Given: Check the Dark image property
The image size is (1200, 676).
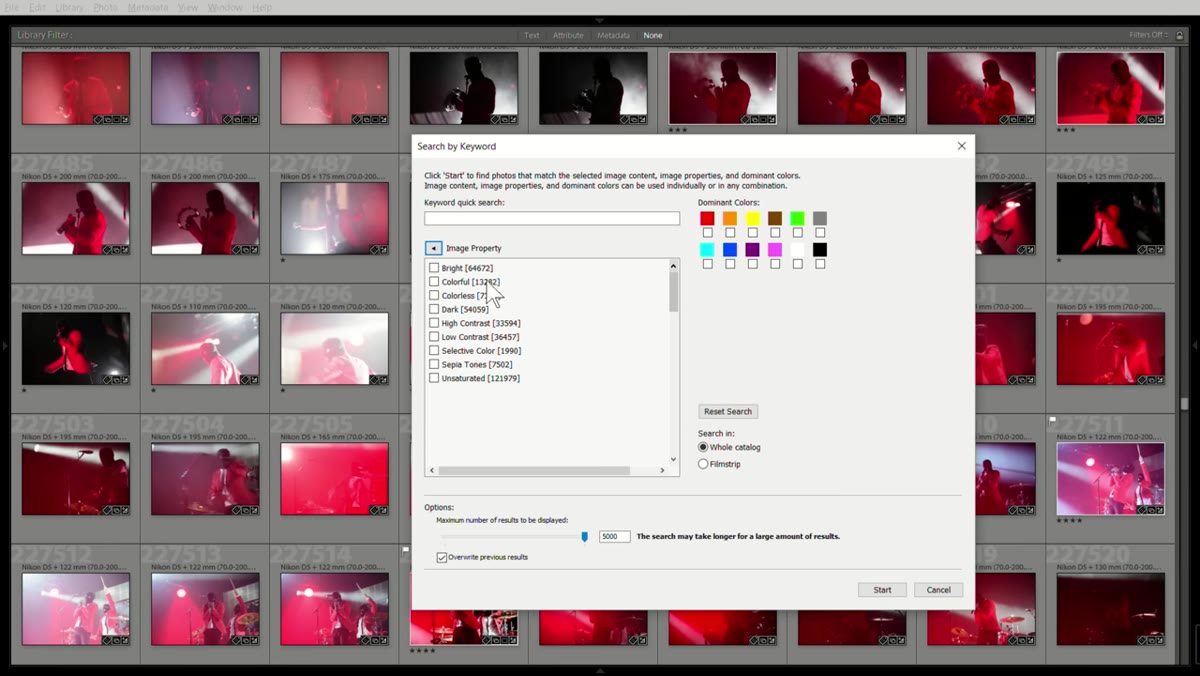Looking at the screenshot, I should (434, 310).
